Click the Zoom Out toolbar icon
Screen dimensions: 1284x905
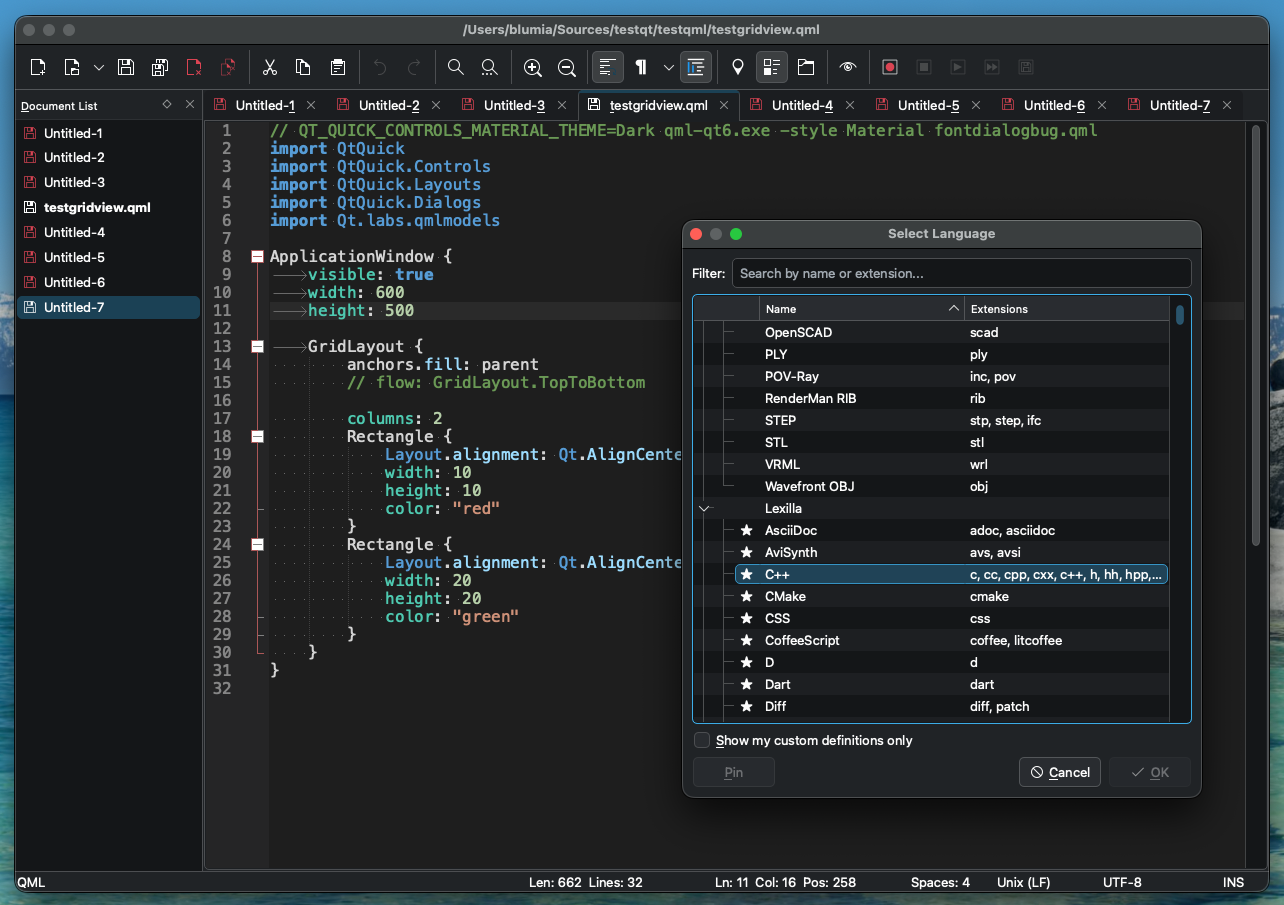click(566, 67)
